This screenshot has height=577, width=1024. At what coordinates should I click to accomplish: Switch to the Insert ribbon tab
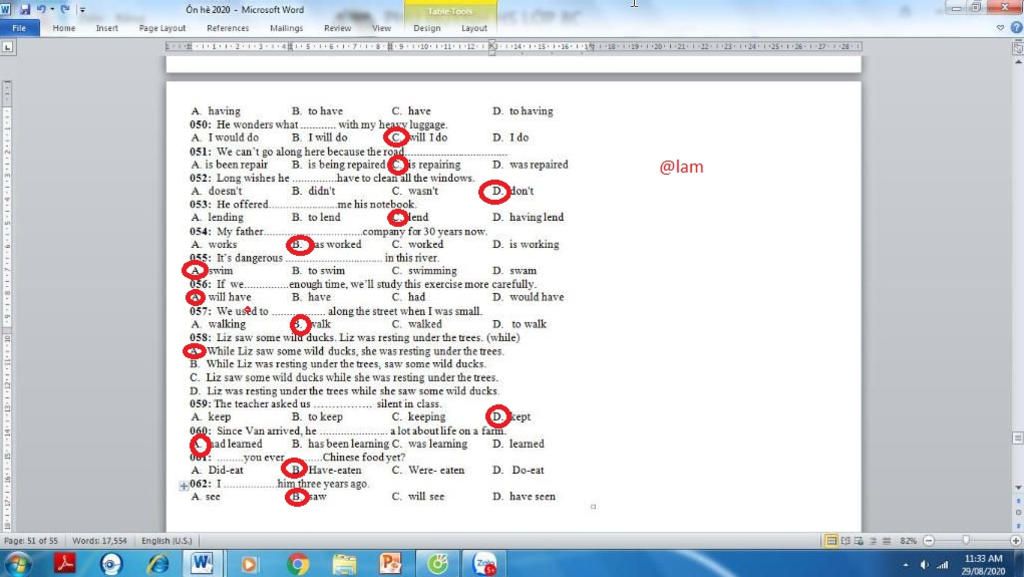[x=107, y=28]
